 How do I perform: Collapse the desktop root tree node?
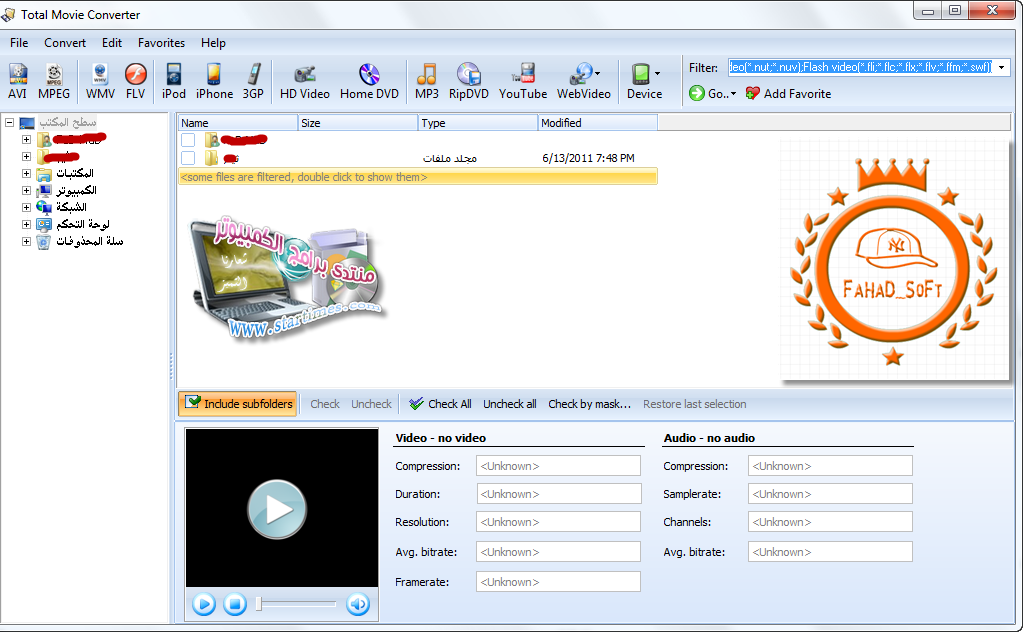(9, 122)
